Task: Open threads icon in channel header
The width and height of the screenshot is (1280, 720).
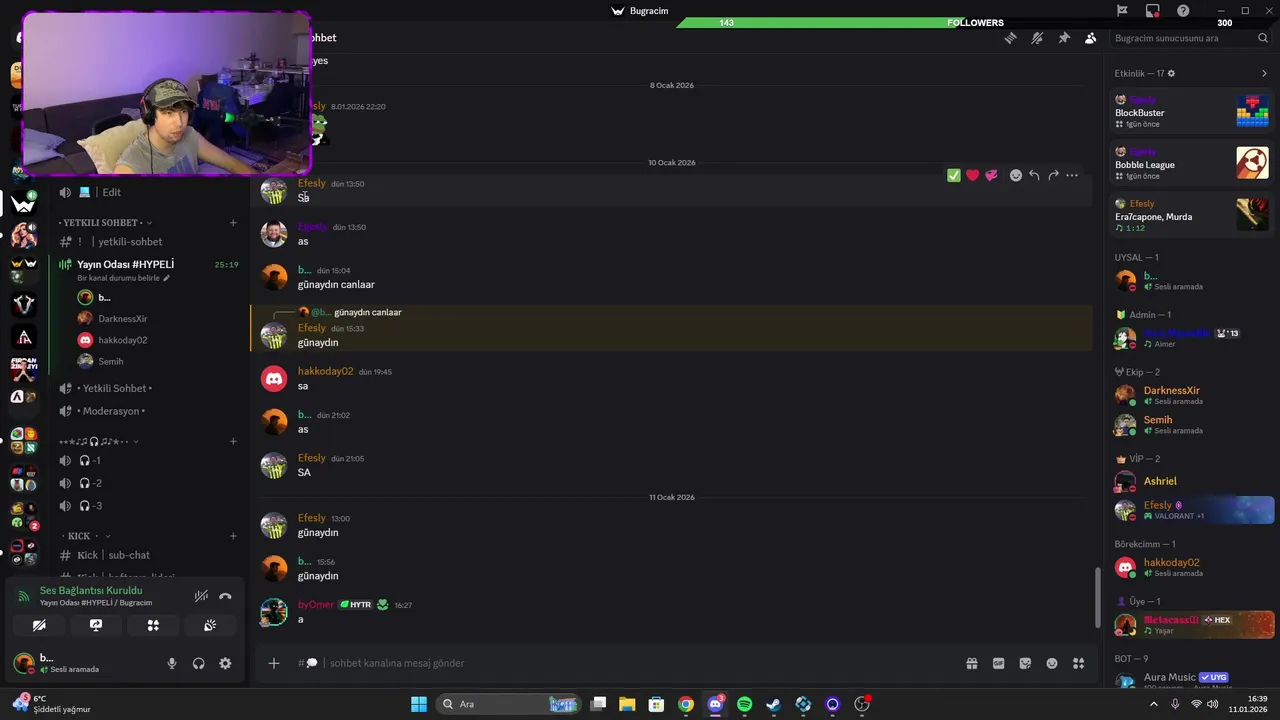Action: pos(1011,38)
